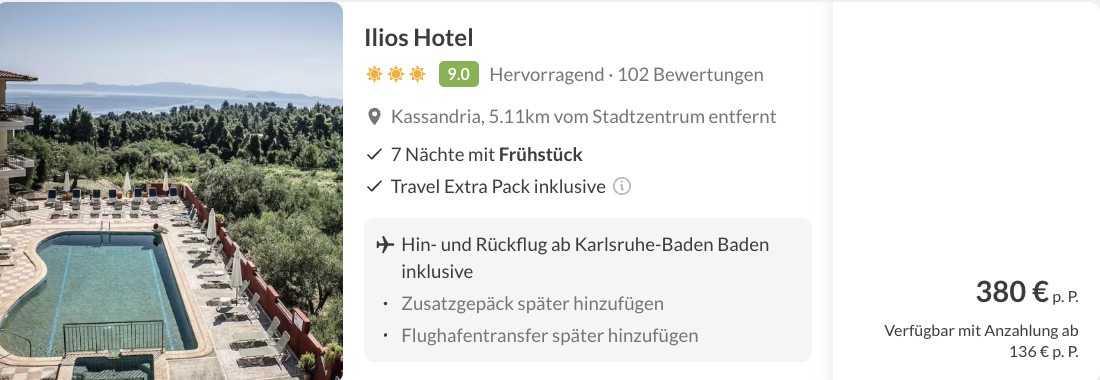Viewport: 1100px width, 380px height.
Task: Click the checkmark beside Travel Extra Pack inklusive
Action: [374, 186]
